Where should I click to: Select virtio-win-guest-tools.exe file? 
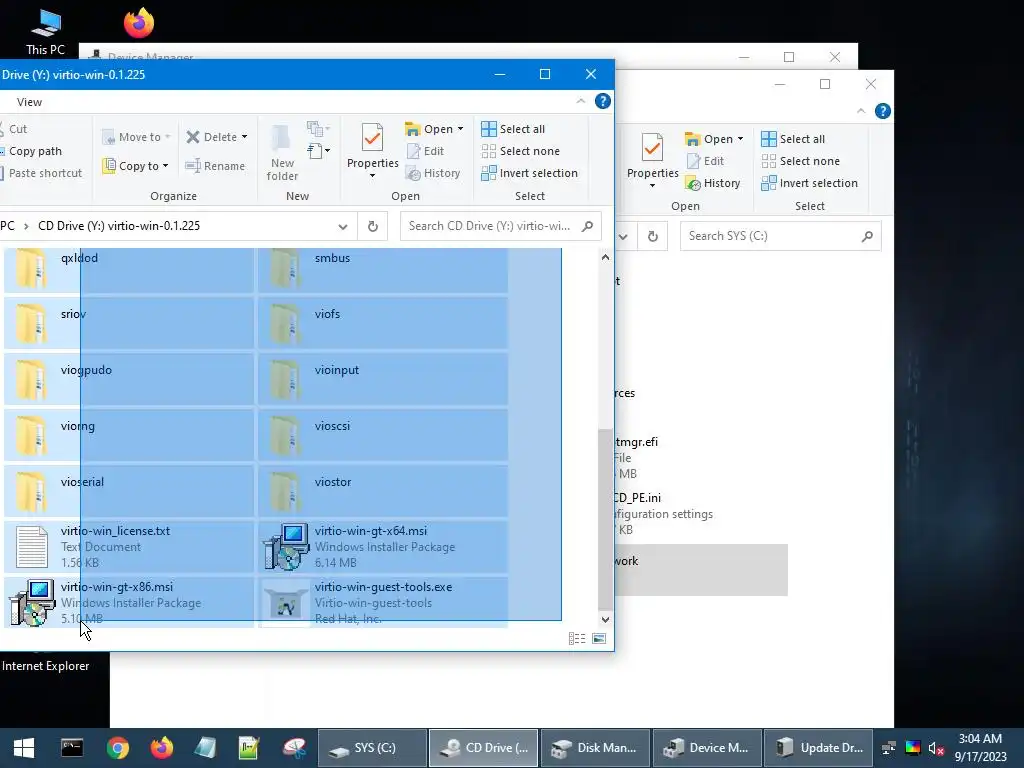coord(383,603)
